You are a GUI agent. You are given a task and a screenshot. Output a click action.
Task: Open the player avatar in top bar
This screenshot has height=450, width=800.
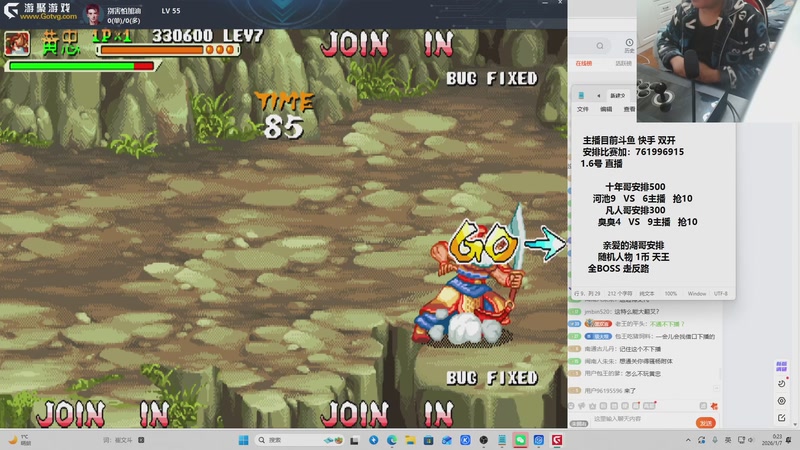[92, 14]
